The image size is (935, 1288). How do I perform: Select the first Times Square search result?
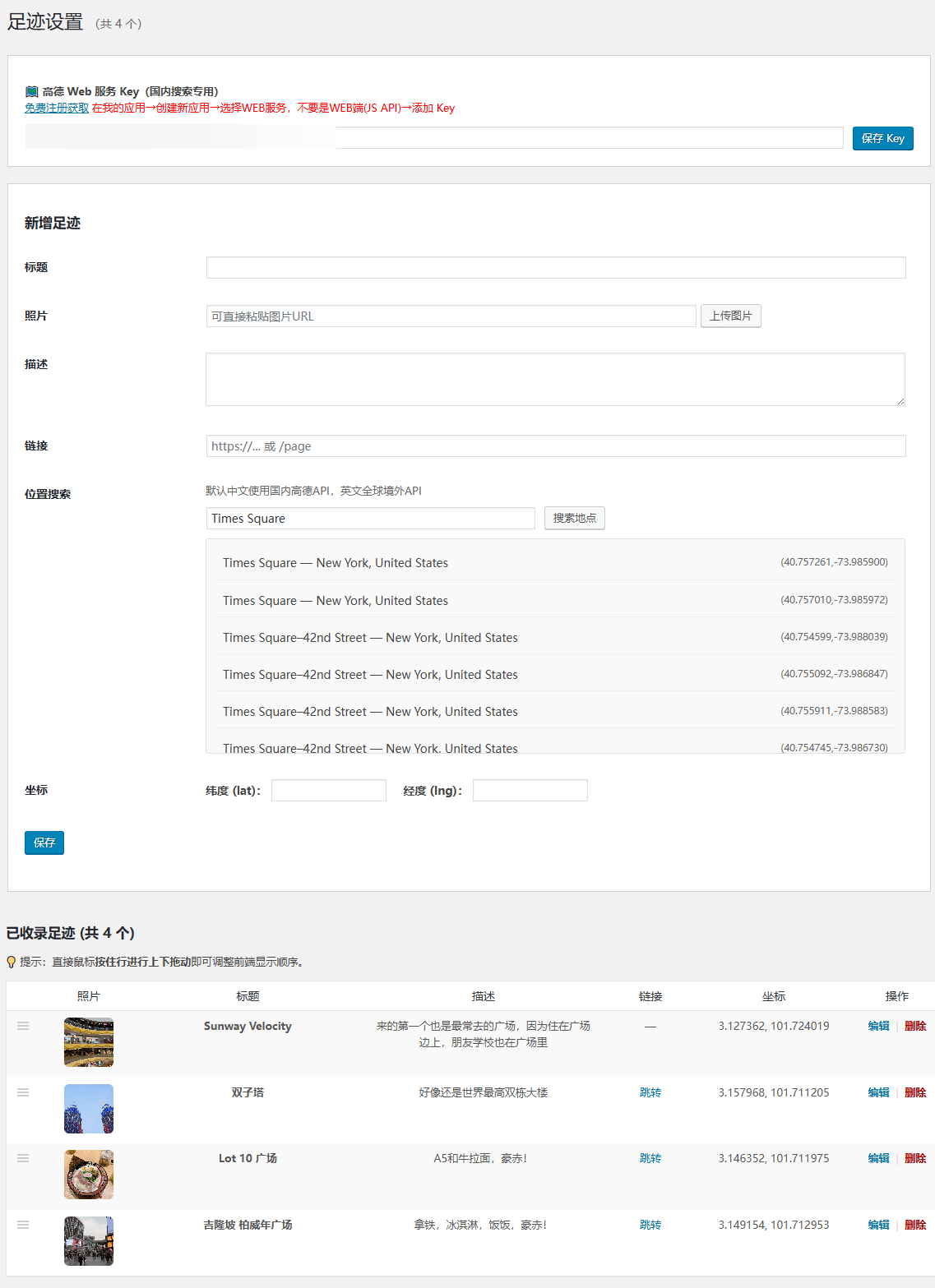[x=555, y=562]
